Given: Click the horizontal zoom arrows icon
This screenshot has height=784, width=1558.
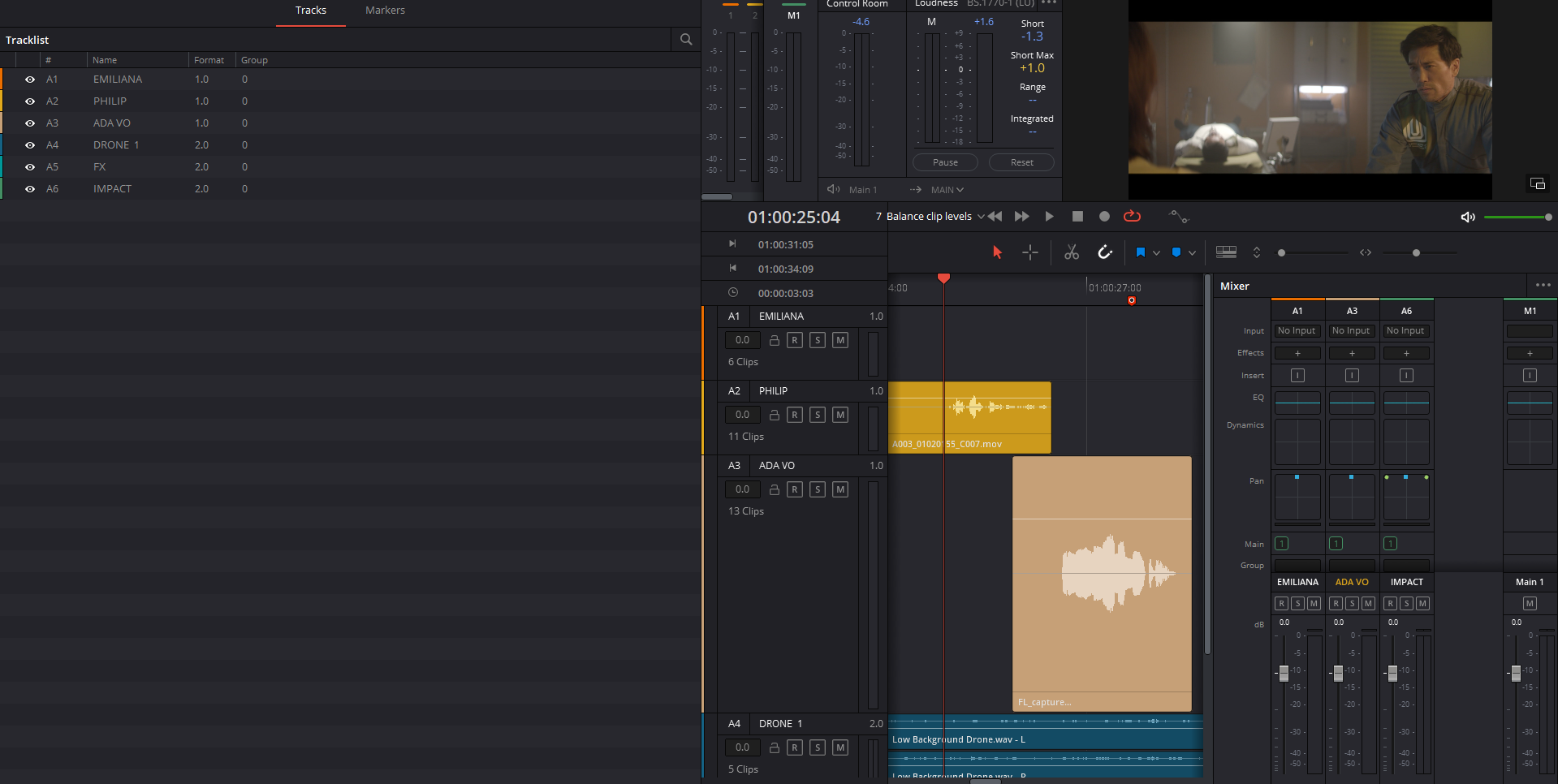Looking at the screenshot, I should 1366,252.
